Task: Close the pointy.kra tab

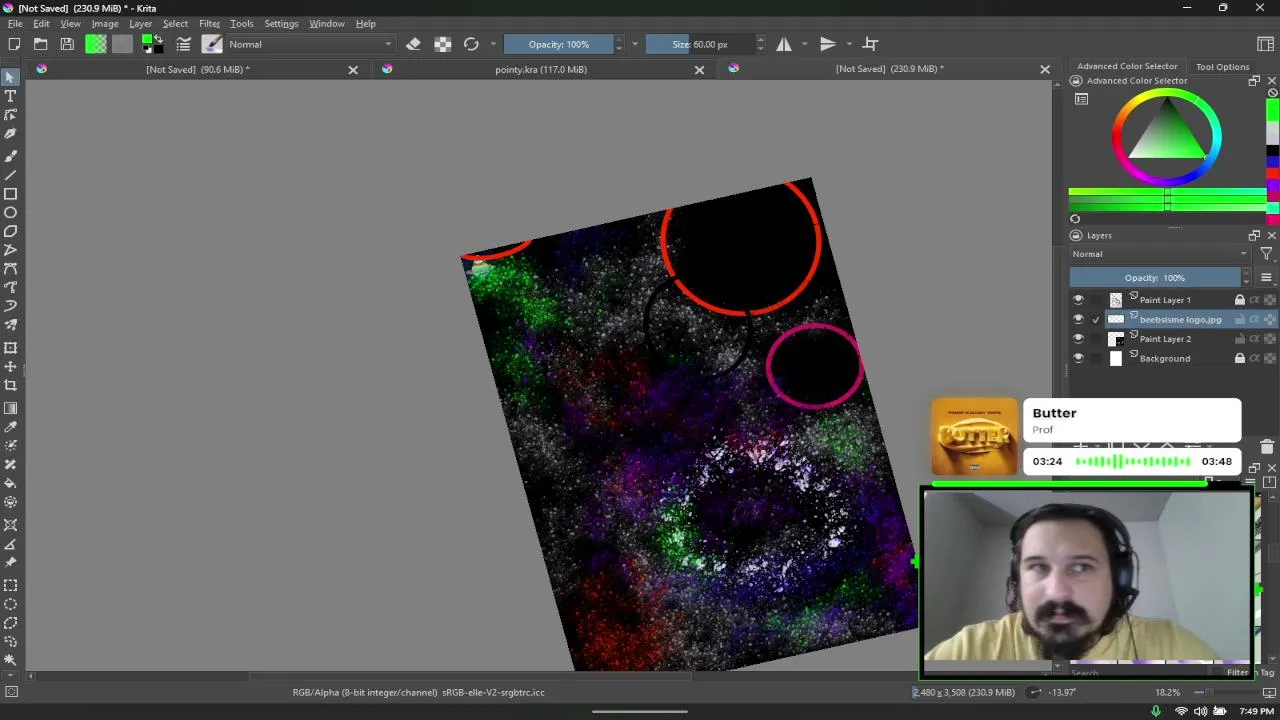Action: [699, 70]
